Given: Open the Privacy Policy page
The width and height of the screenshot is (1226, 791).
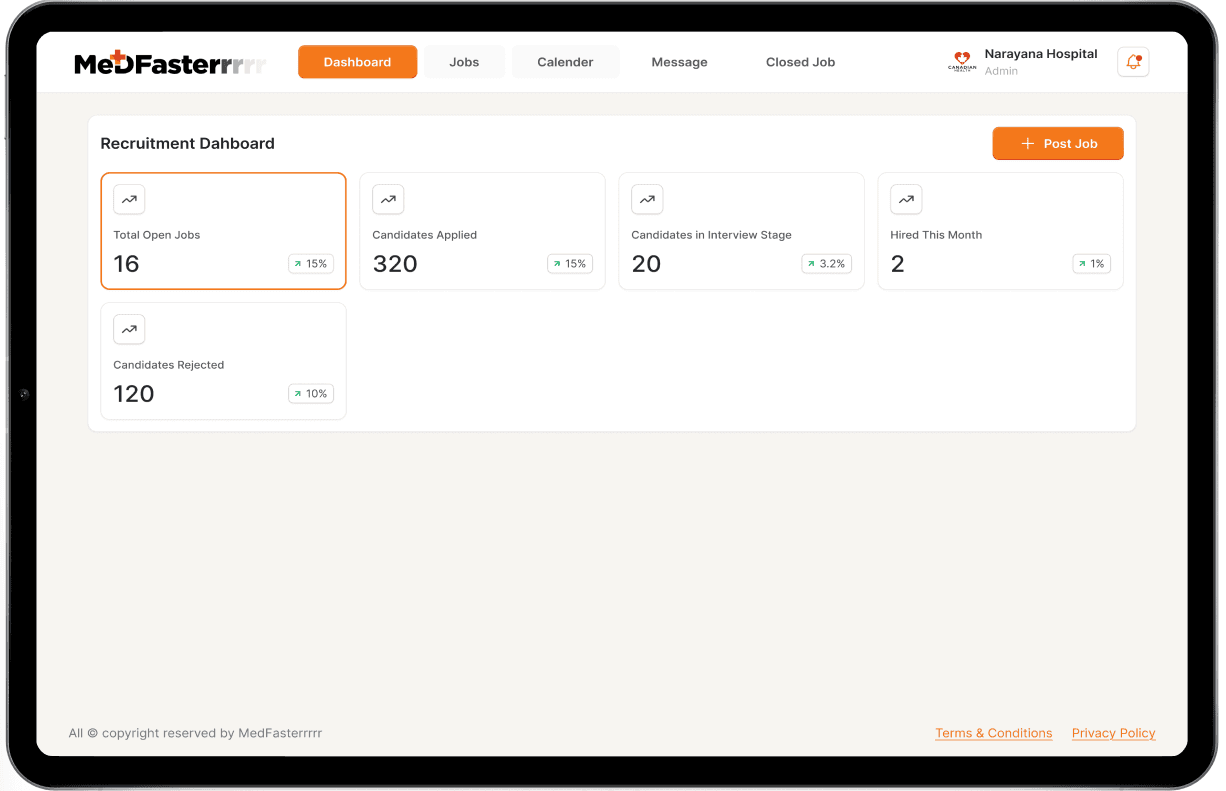Looking at the screenshot, I should pos(1113,732).
